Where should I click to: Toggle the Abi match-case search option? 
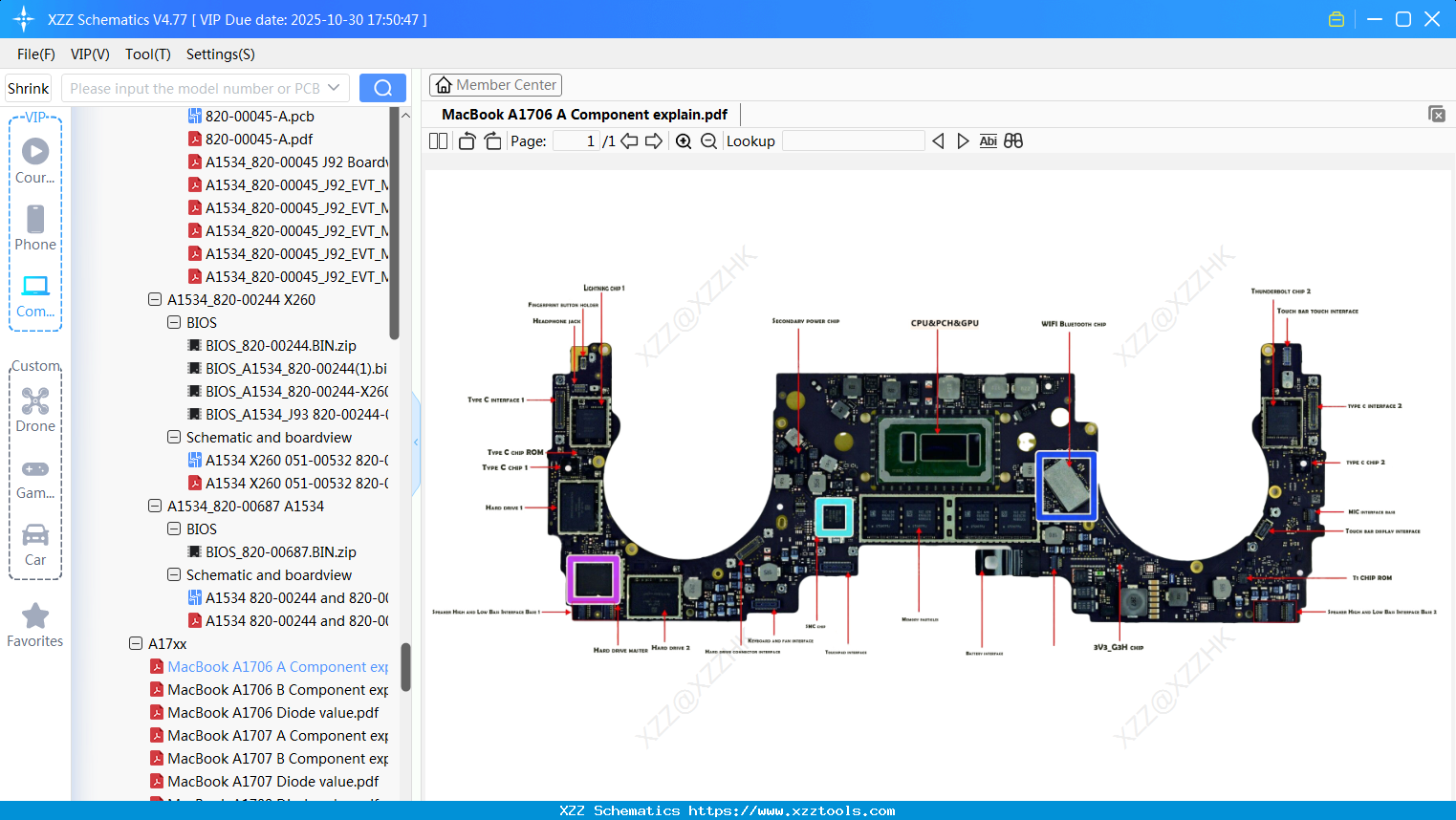[x=988, y=141]
